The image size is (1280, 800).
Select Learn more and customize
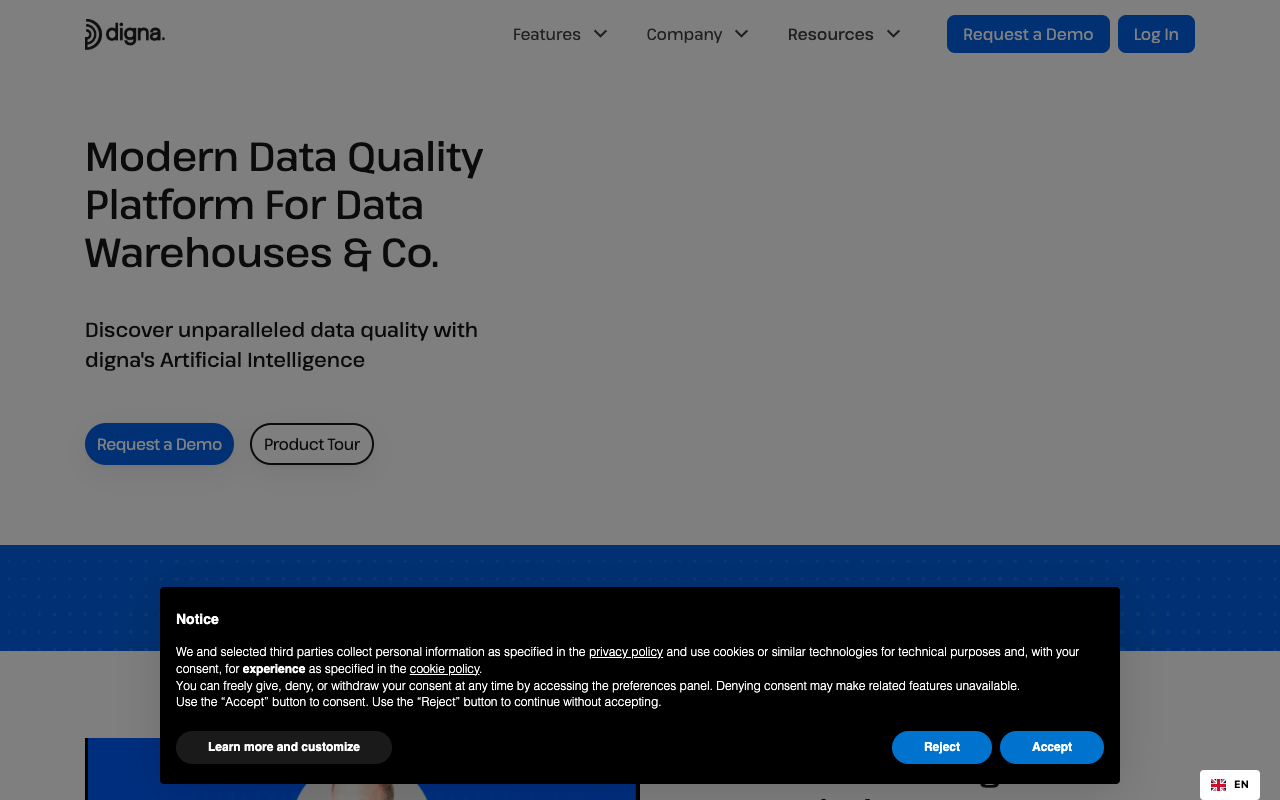[284, 747]
